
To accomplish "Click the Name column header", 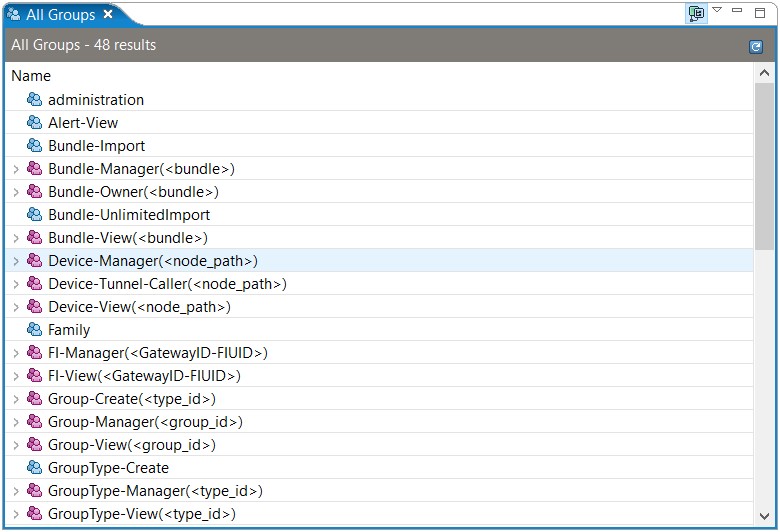I will [x=31, y=76].
